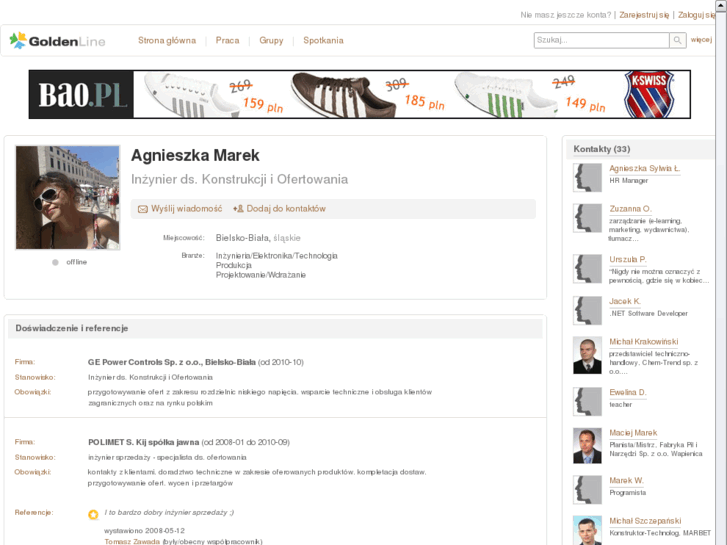Open Michał Krakowiński contact link

(644, 341)
